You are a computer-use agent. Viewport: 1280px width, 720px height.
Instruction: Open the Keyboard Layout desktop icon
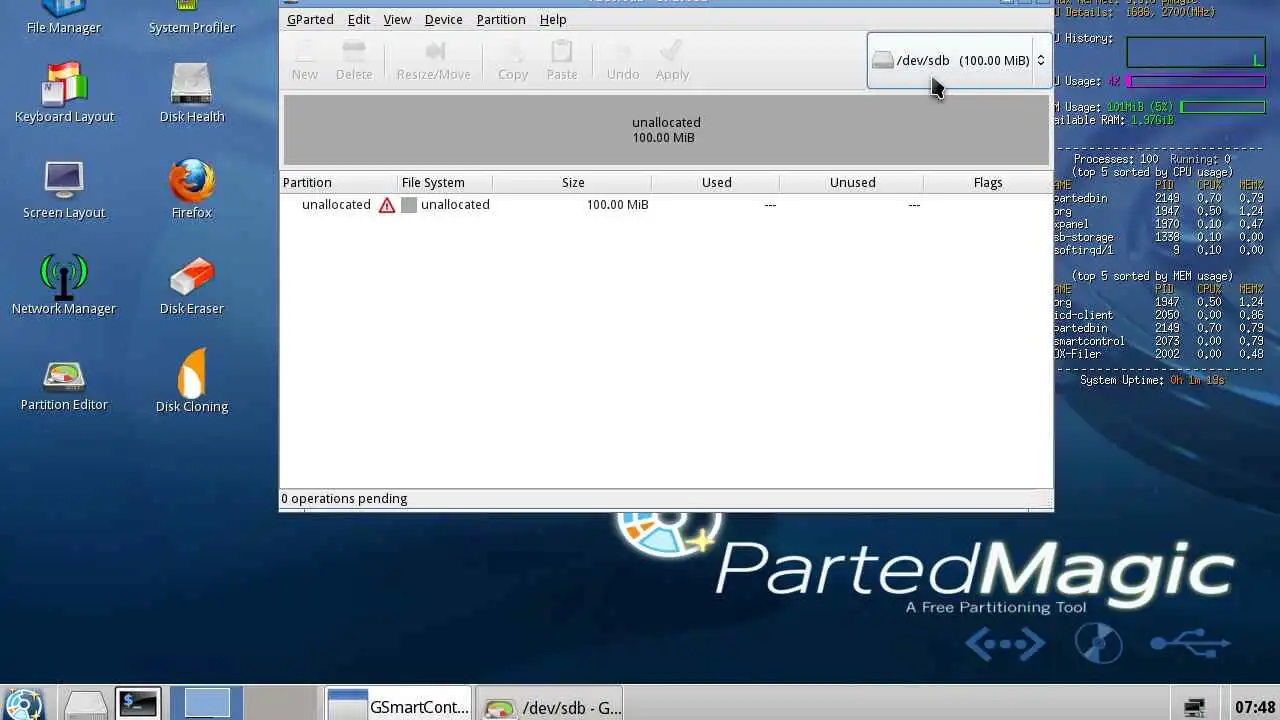64,94
